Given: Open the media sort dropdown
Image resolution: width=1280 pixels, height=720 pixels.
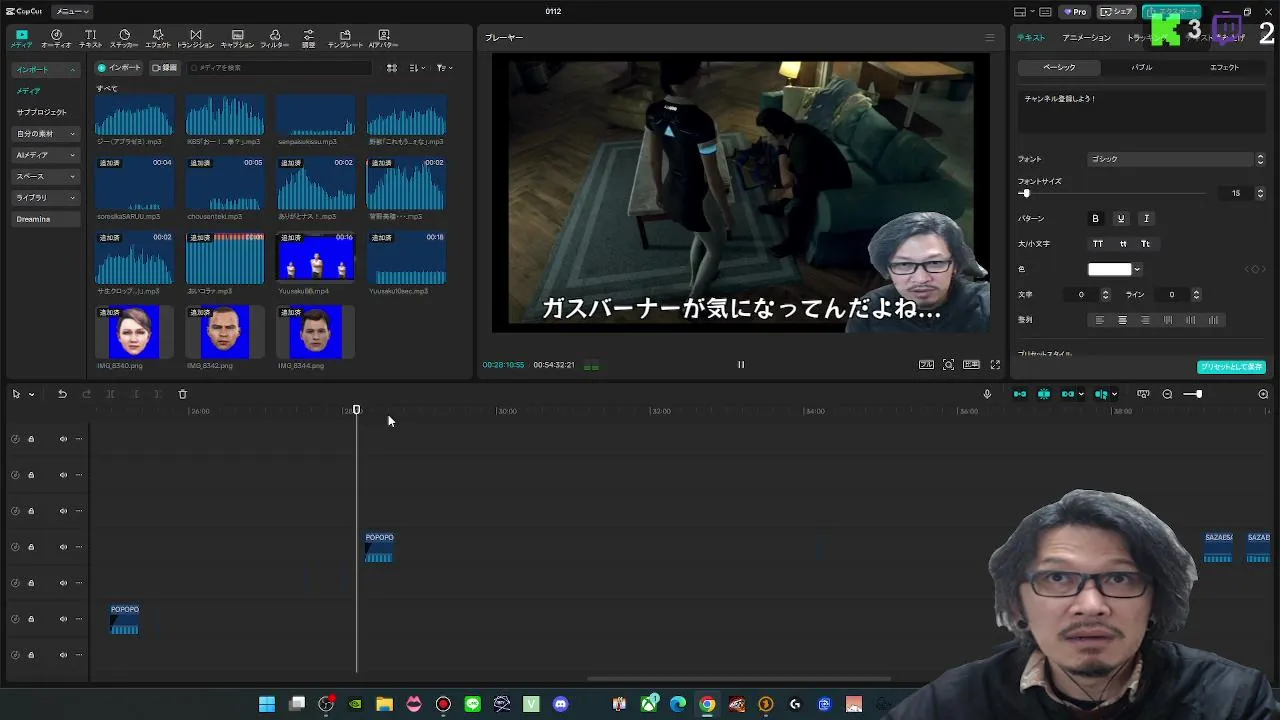Looking at the screenshot, I should 418,68.
